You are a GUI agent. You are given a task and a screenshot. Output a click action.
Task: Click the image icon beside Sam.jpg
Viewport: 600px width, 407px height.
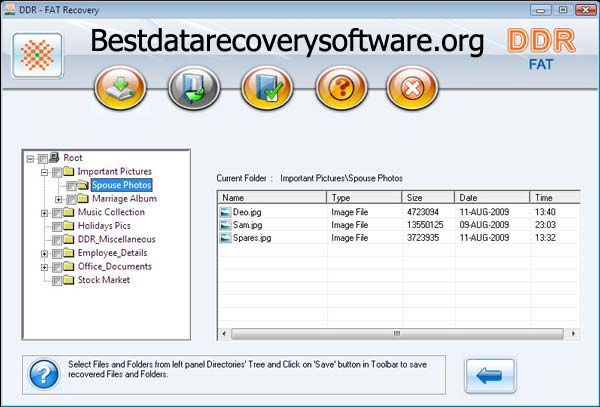(x=226, y=225)
